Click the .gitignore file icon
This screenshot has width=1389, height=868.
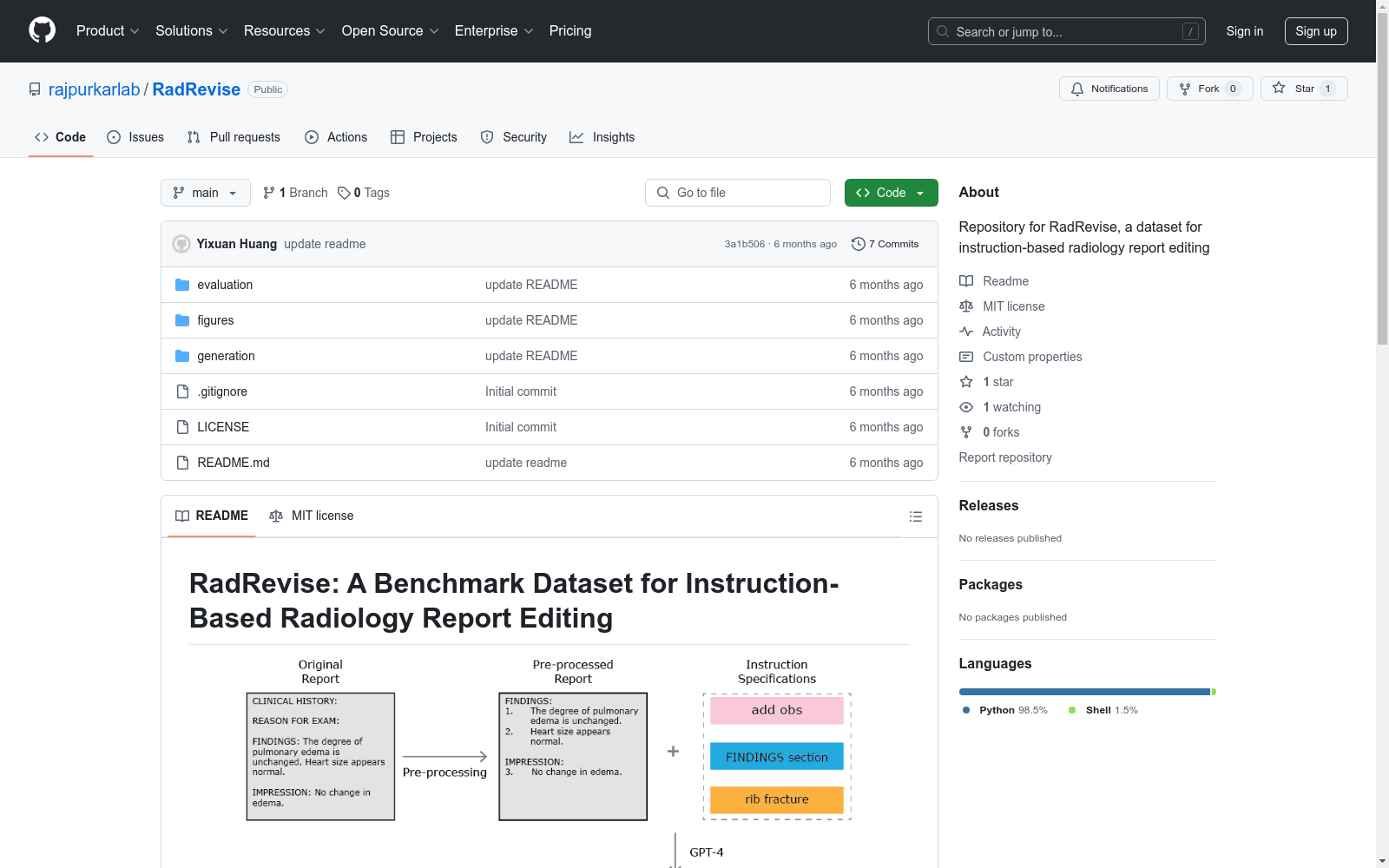tap(182, 391)
